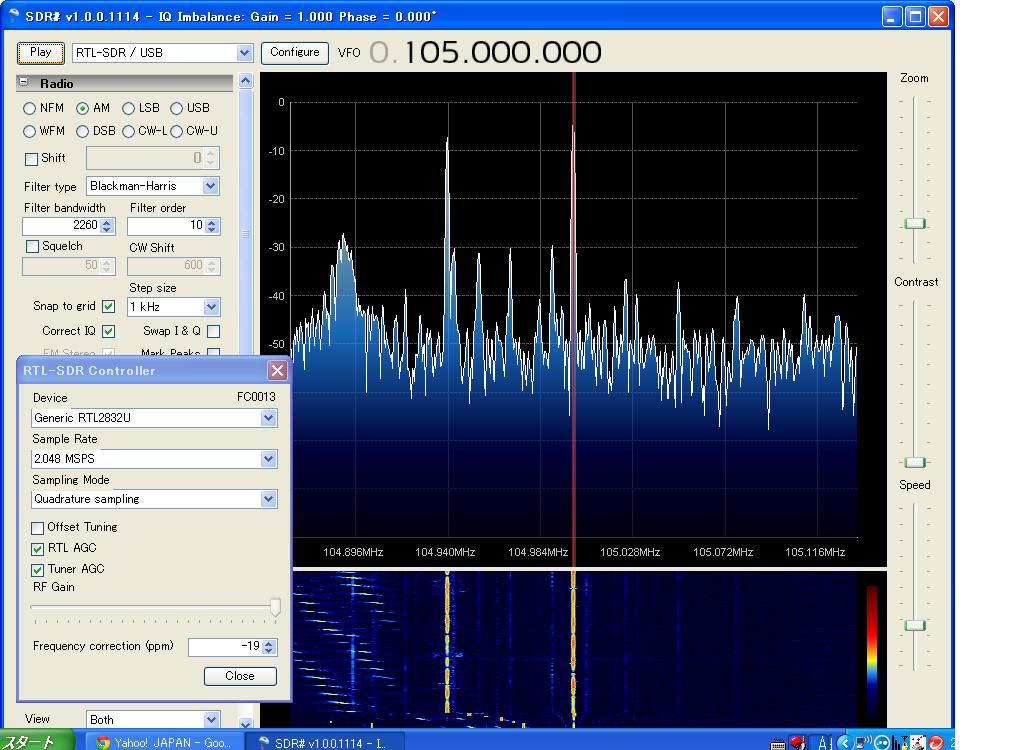Adjust Frequency correction ppm spinner
Viewport: 1024px width, 750px height.
point(268,647)
